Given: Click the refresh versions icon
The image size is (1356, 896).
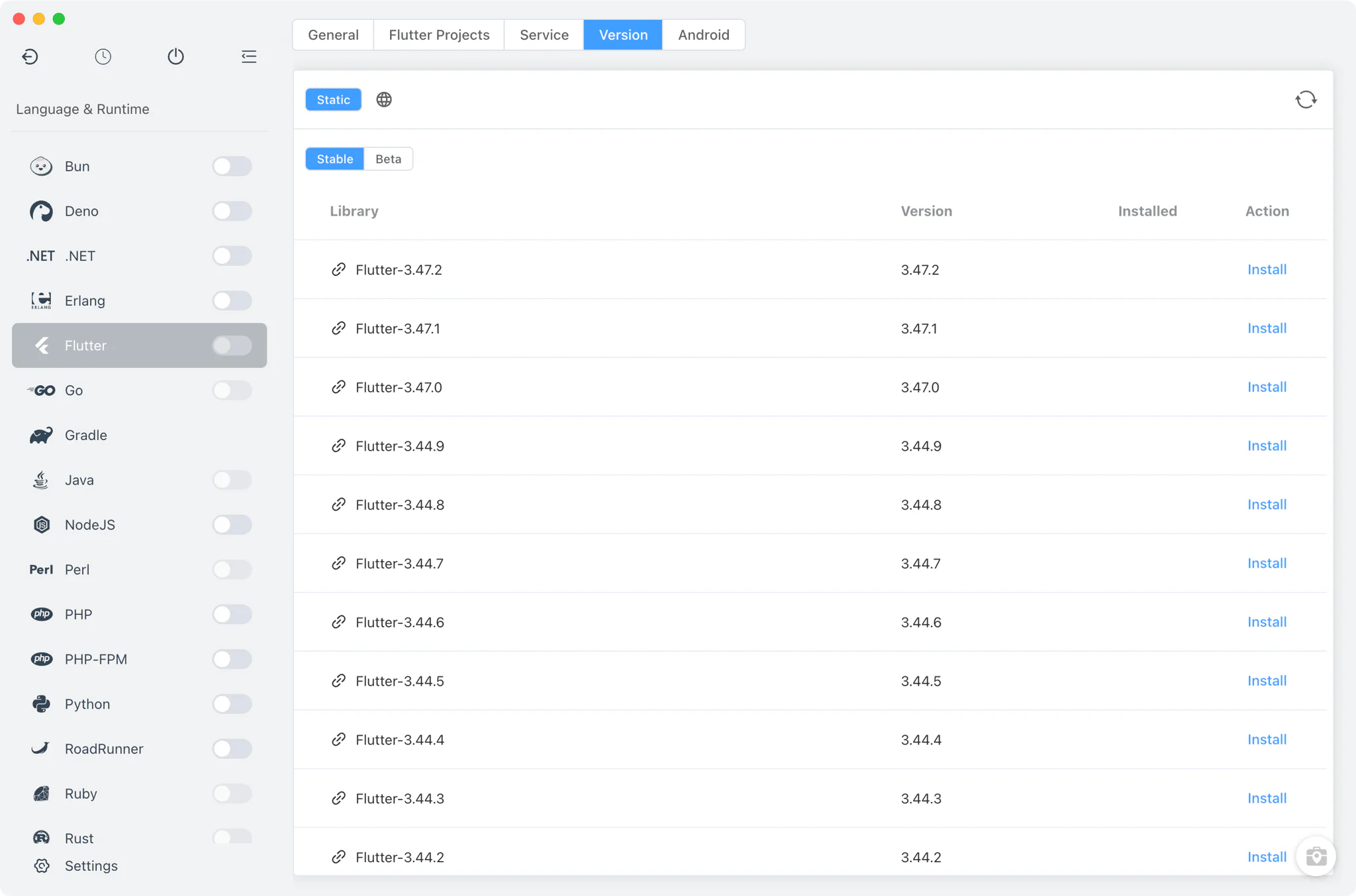Looking at the screenshot, I should coord(1306,99).
